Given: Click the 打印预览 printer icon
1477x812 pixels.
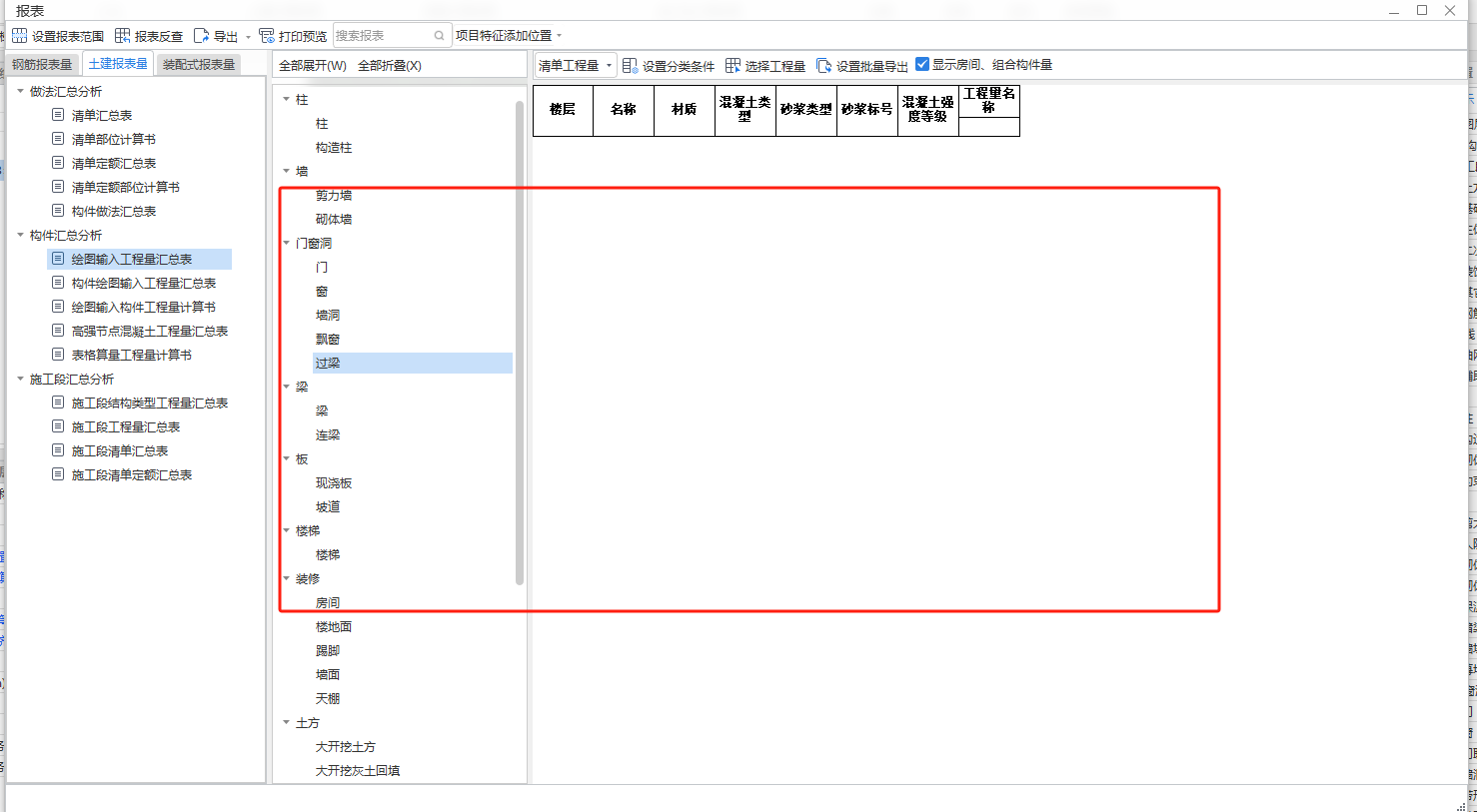Looking at the screenshot, I should [x=267, y=36].
